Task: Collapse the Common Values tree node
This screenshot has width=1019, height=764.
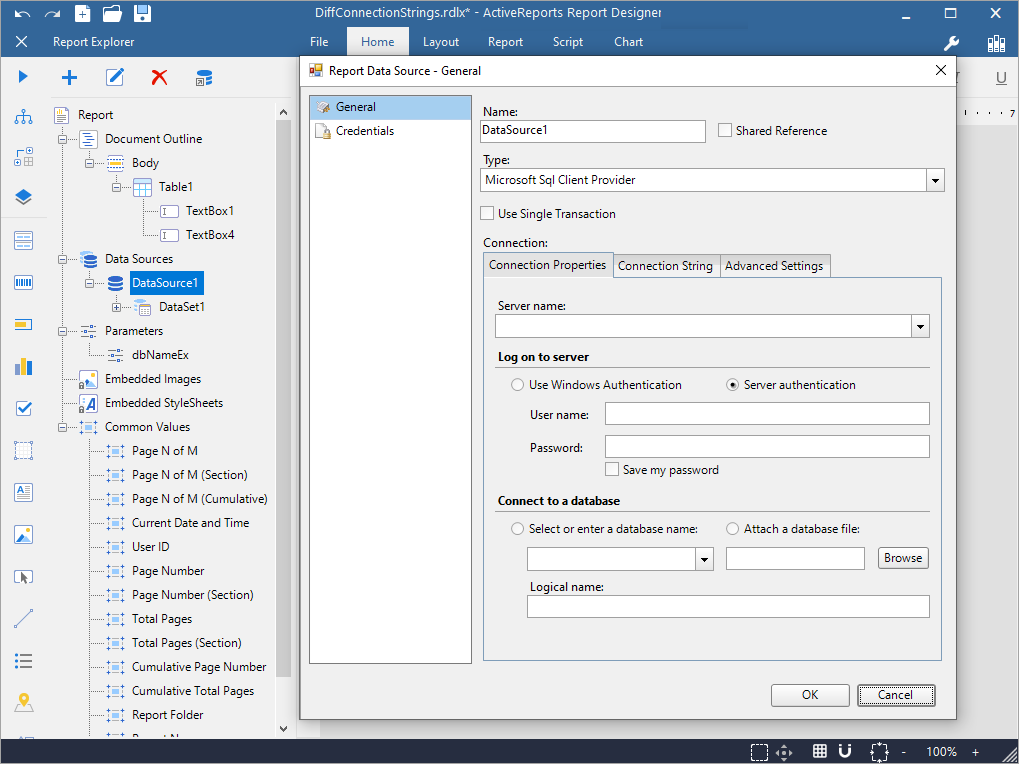Action: click(63, 427)
